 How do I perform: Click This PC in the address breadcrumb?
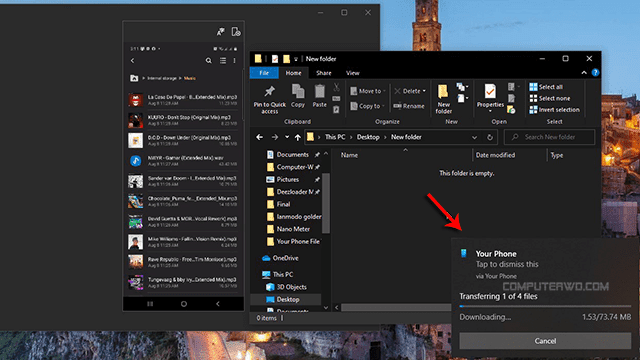[x=335, y=137]
